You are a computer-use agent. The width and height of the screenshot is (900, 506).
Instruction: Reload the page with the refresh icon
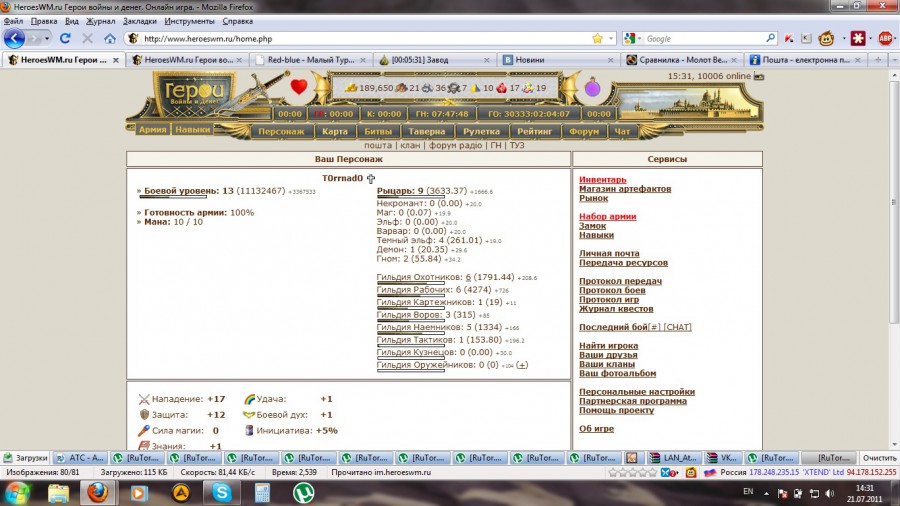(x=65, y=38)
